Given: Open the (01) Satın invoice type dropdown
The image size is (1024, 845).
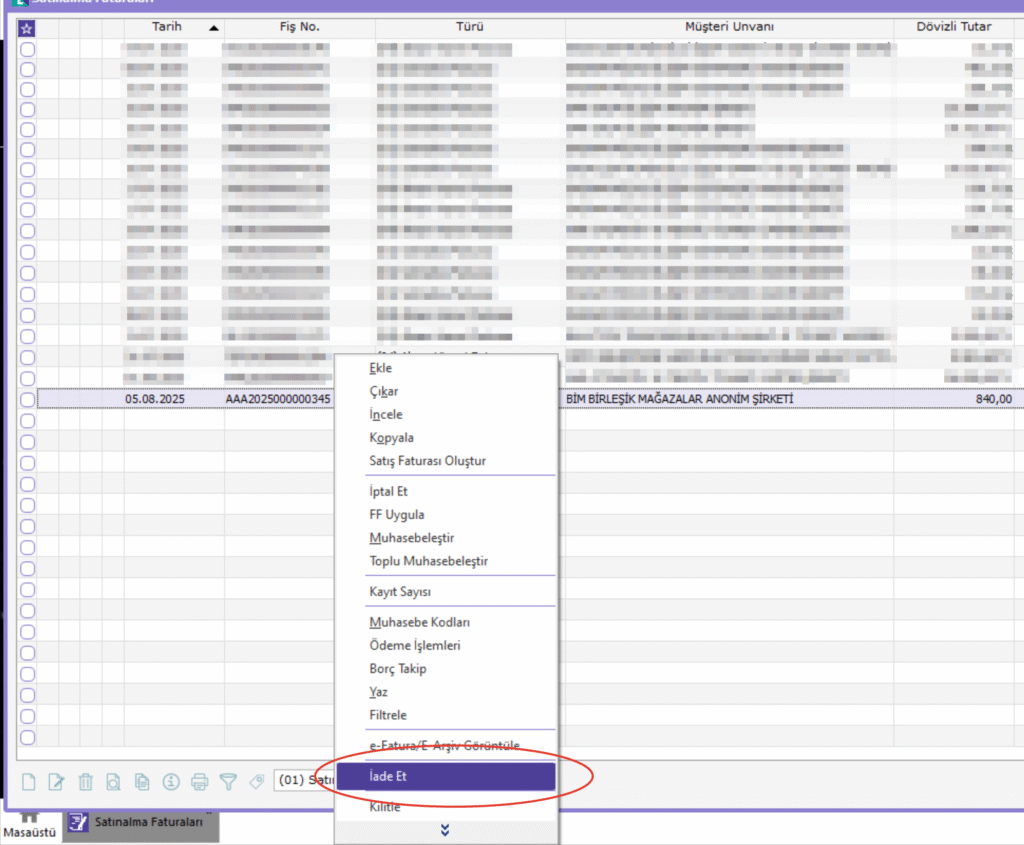Looking at the screenshot, I should coord(304,780).
